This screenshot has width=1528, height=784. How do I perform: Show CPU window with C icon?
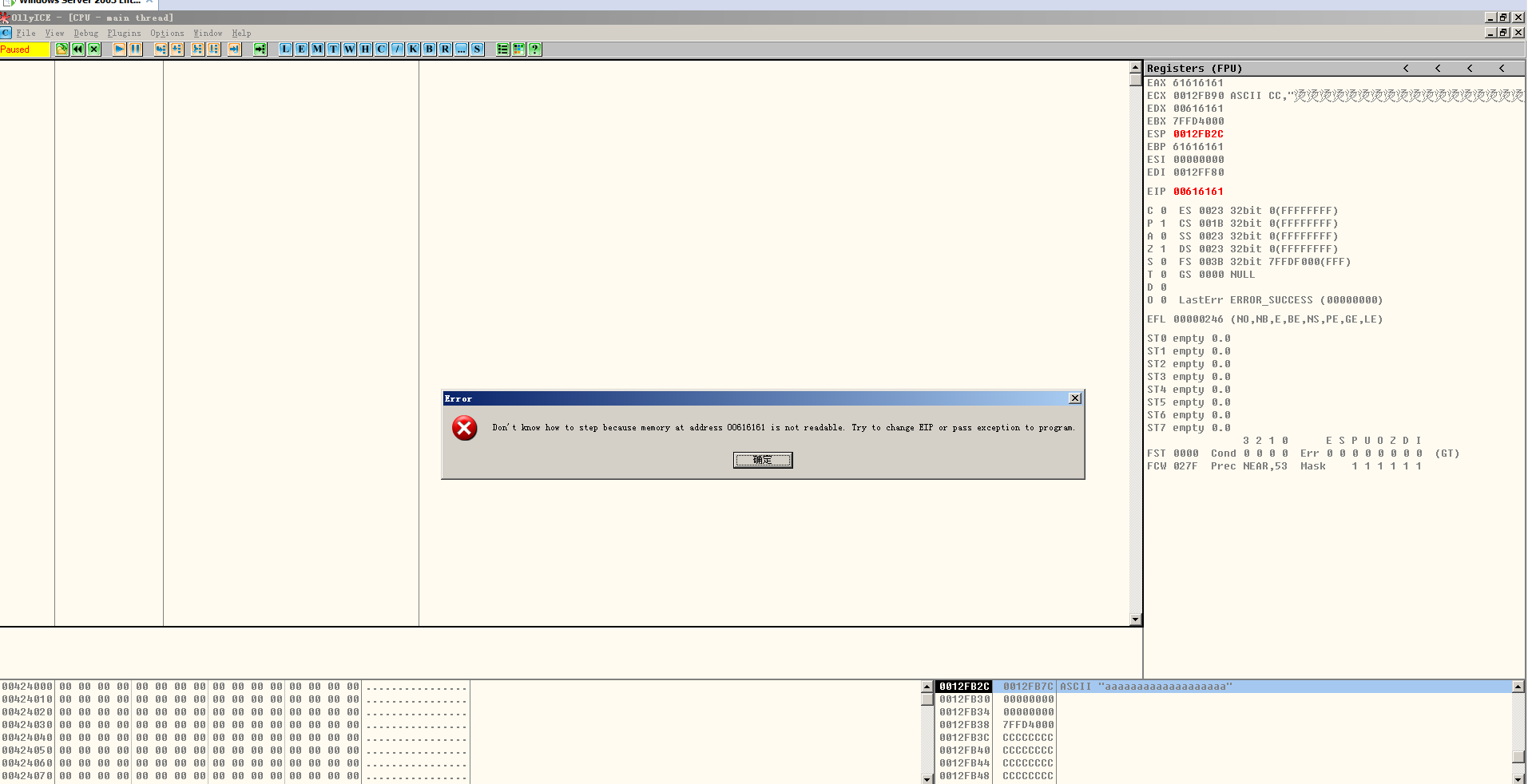(x=381, y=49)
